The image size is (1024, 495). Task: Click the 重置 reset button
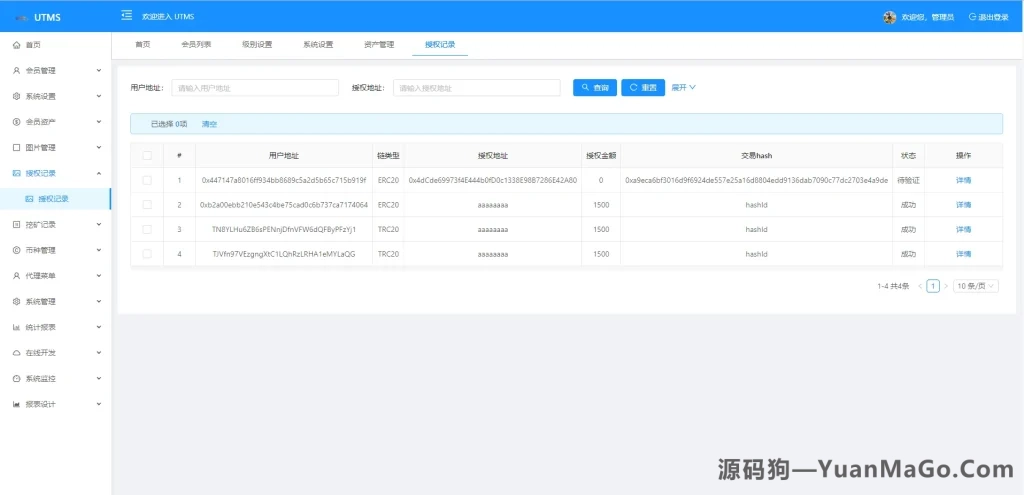tap(643, 88)
